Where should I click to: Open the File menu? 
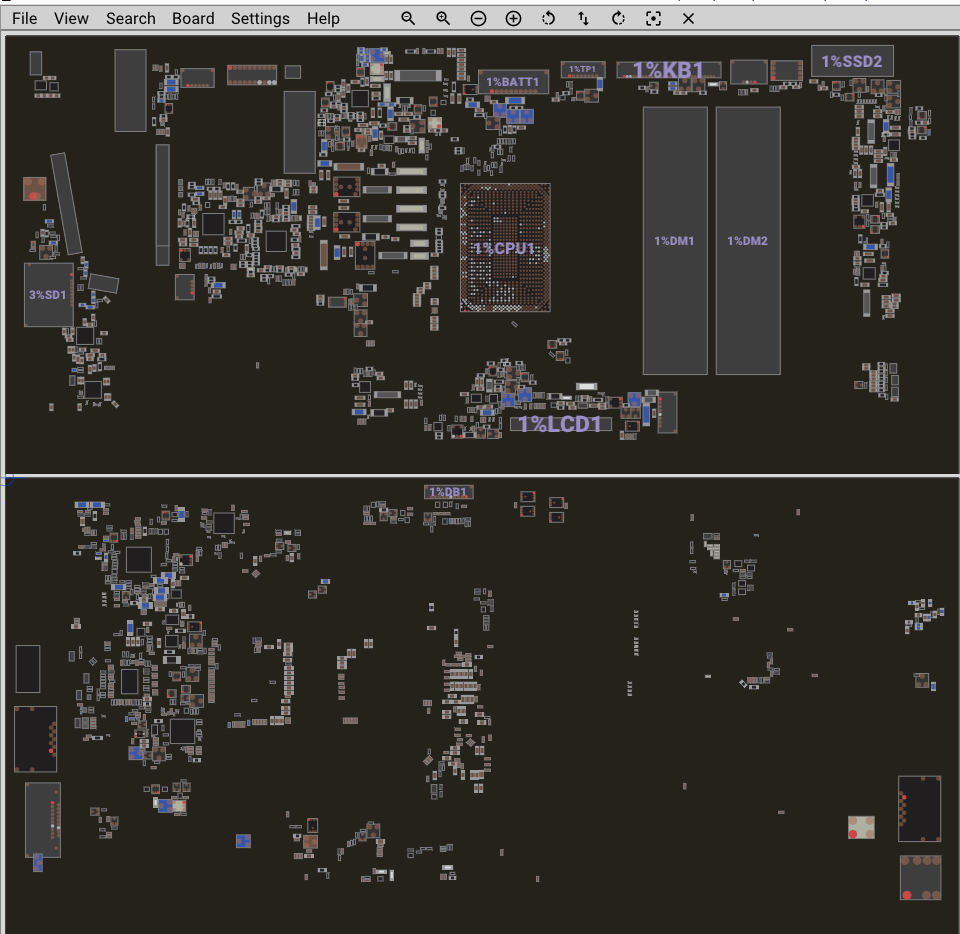pos(25,18)
